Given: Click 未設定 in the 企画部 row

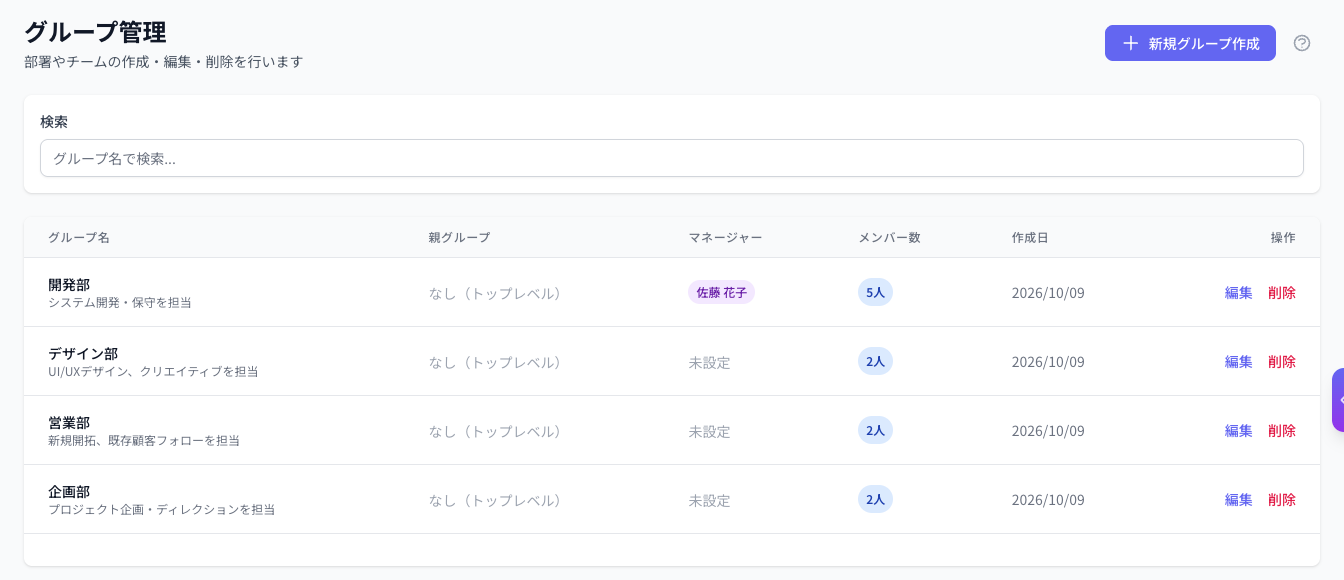Looking at the screenshot, I should point(709,500).
